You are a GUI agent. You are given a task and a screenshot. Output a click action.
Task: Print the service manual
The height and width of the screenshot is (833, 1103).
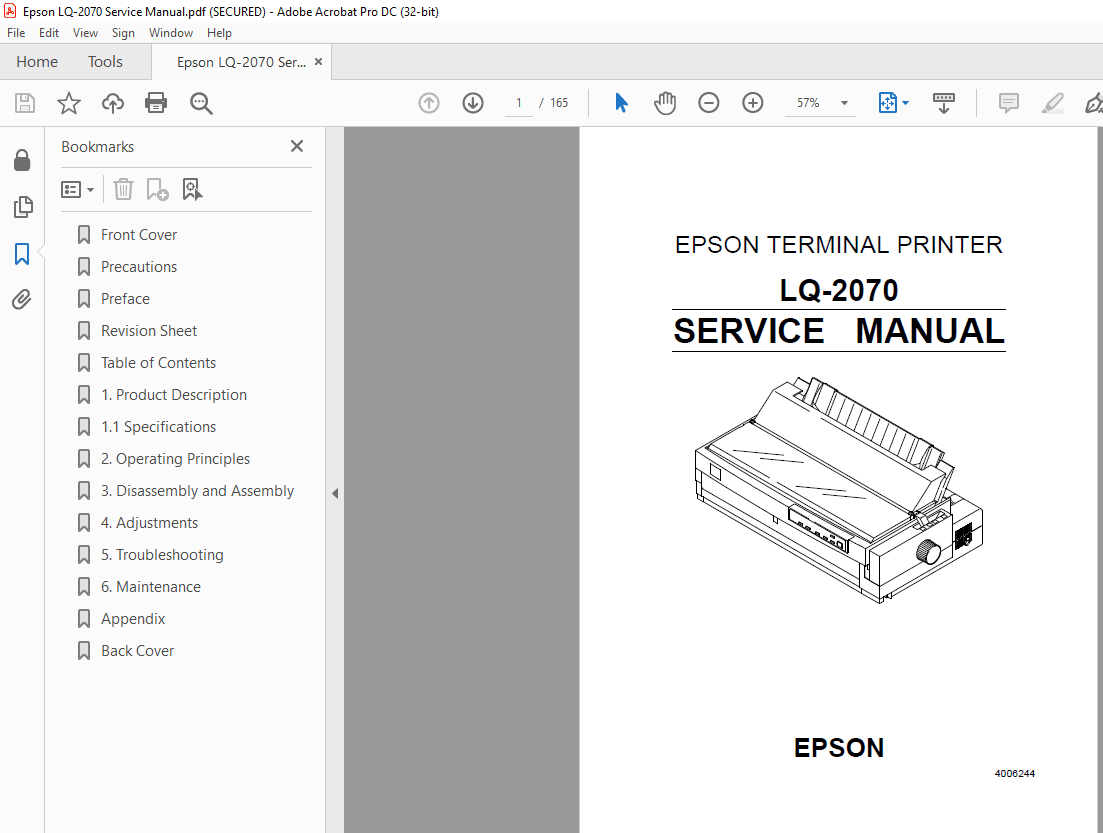(156, 103)
